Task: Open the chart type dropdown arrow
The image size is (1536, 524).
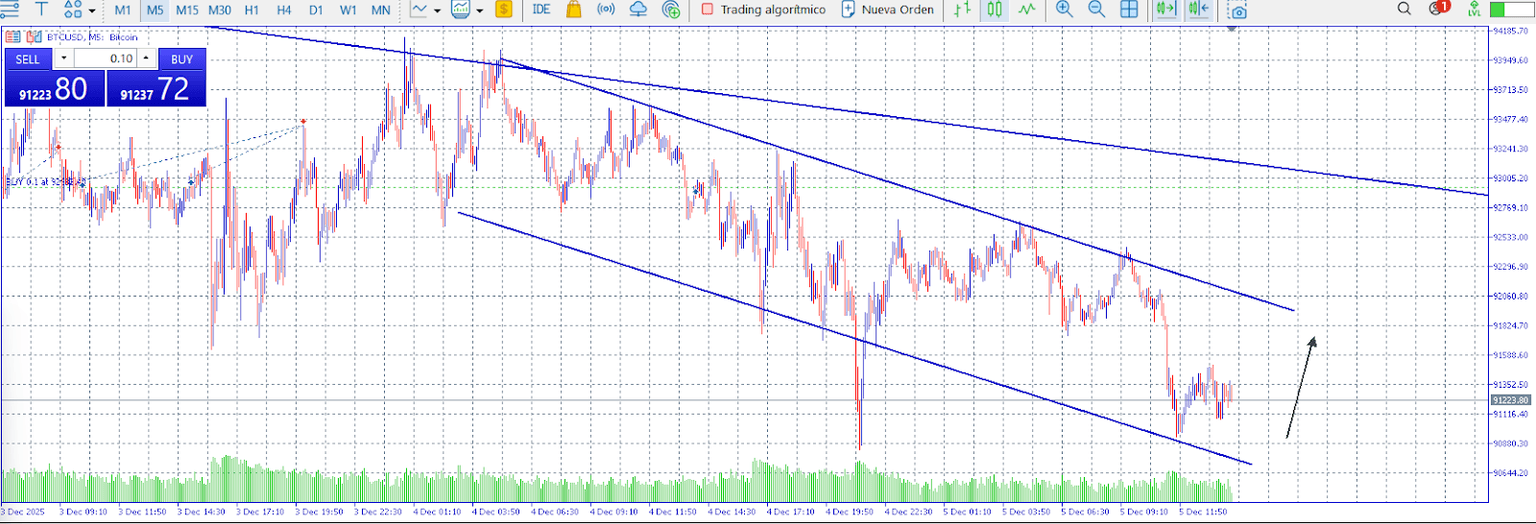Action: tap(437, 10)
